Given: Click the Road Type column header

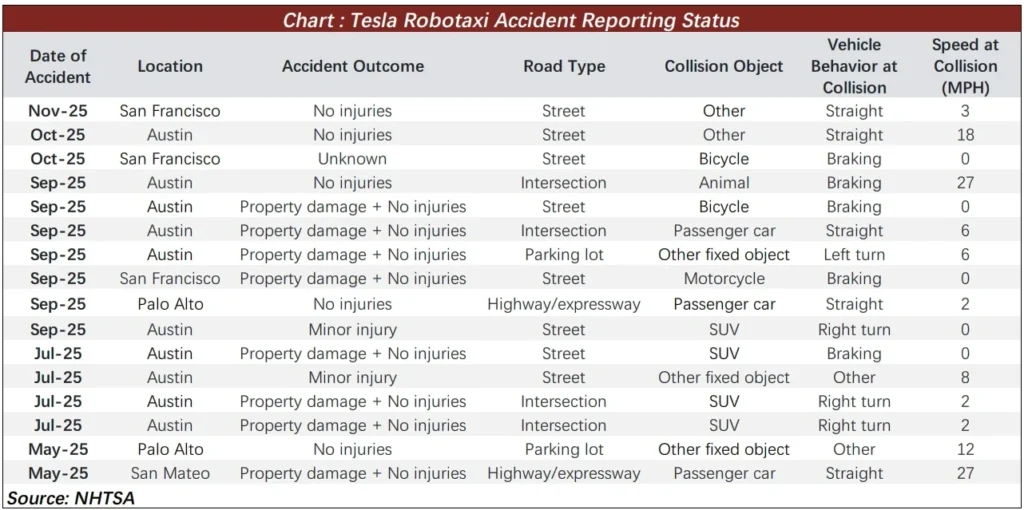Looking at the screenshot, I should click(x=564, y=66).
